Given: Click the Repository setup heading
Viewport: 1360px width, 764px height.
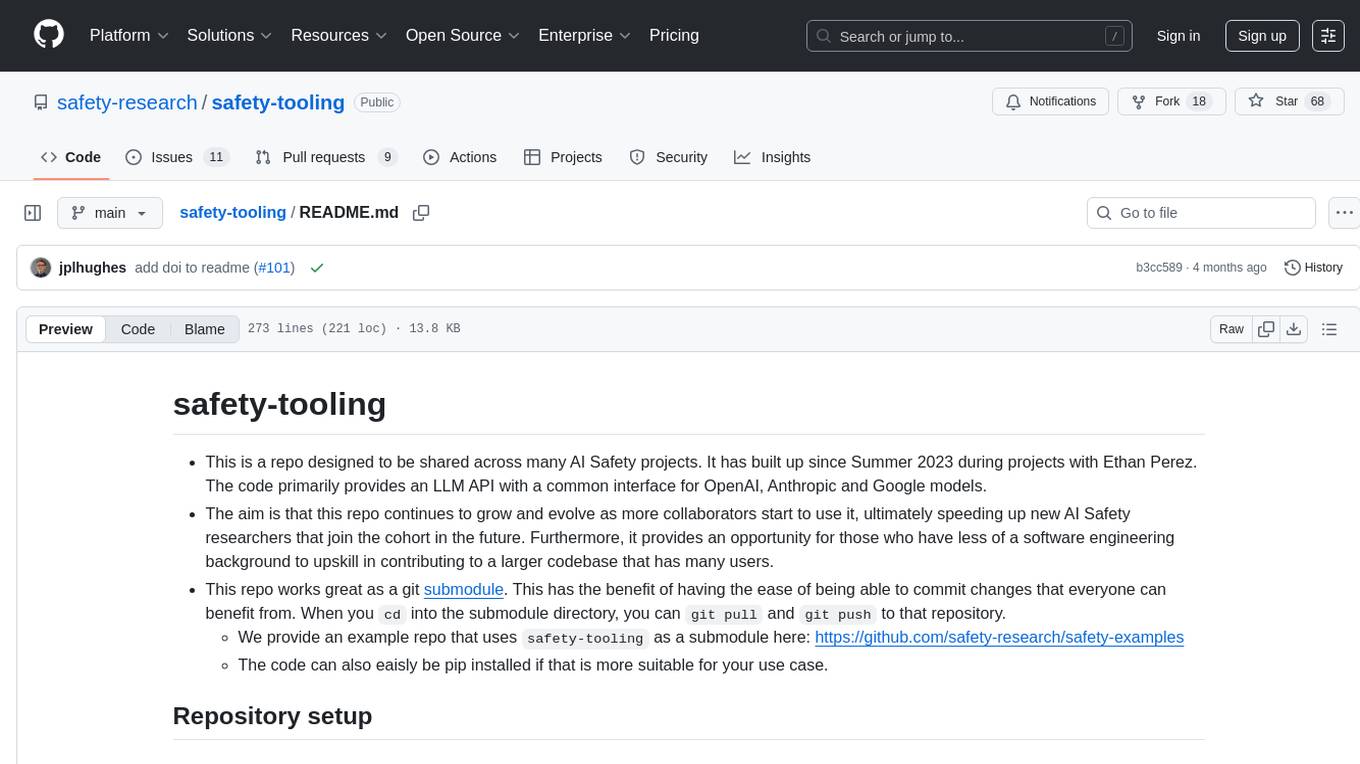Looking at the screenshot, I should point(273,716).
